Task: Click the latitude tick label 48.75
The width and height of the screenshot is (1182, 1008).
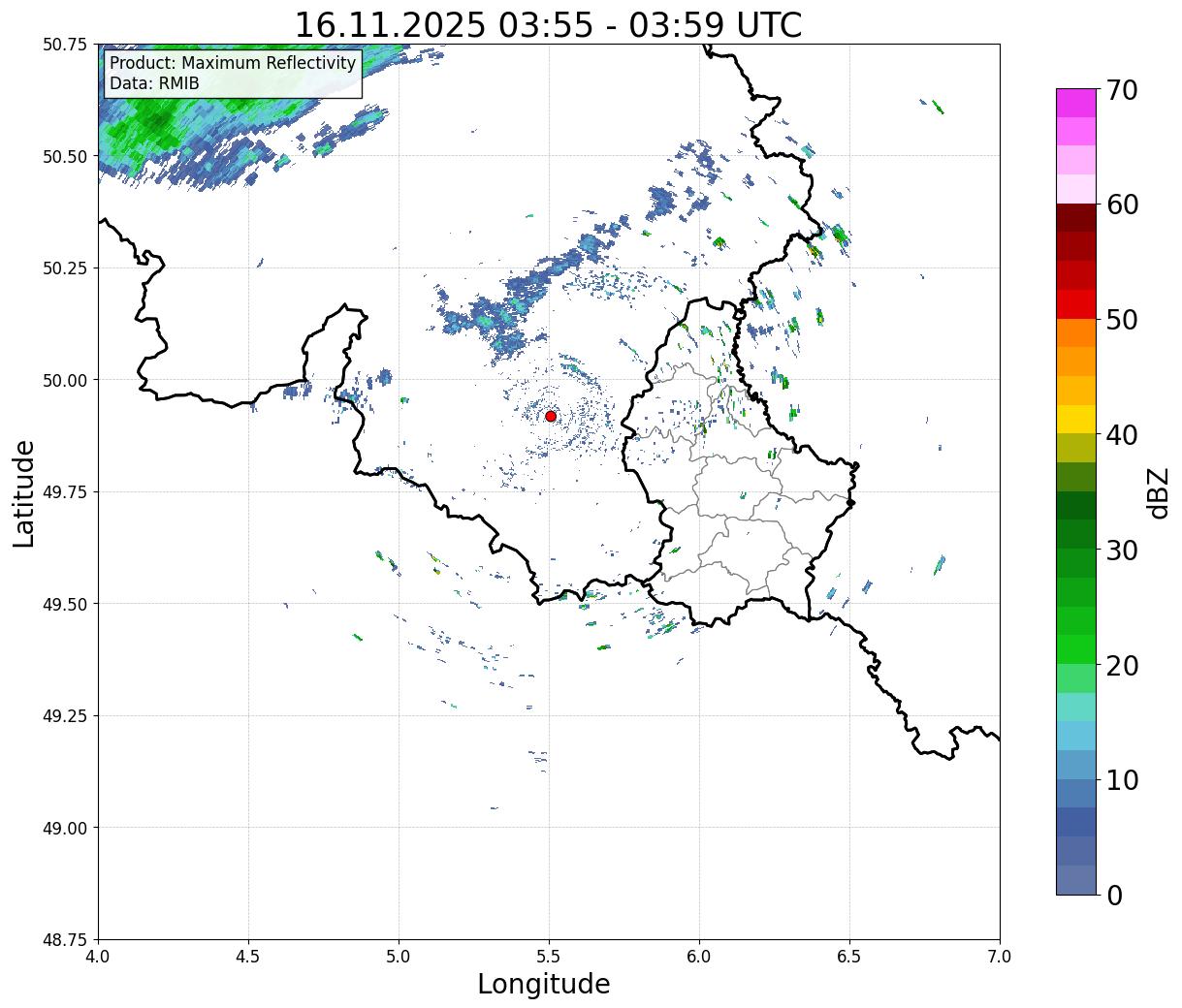Action: [x=65, y=939]
